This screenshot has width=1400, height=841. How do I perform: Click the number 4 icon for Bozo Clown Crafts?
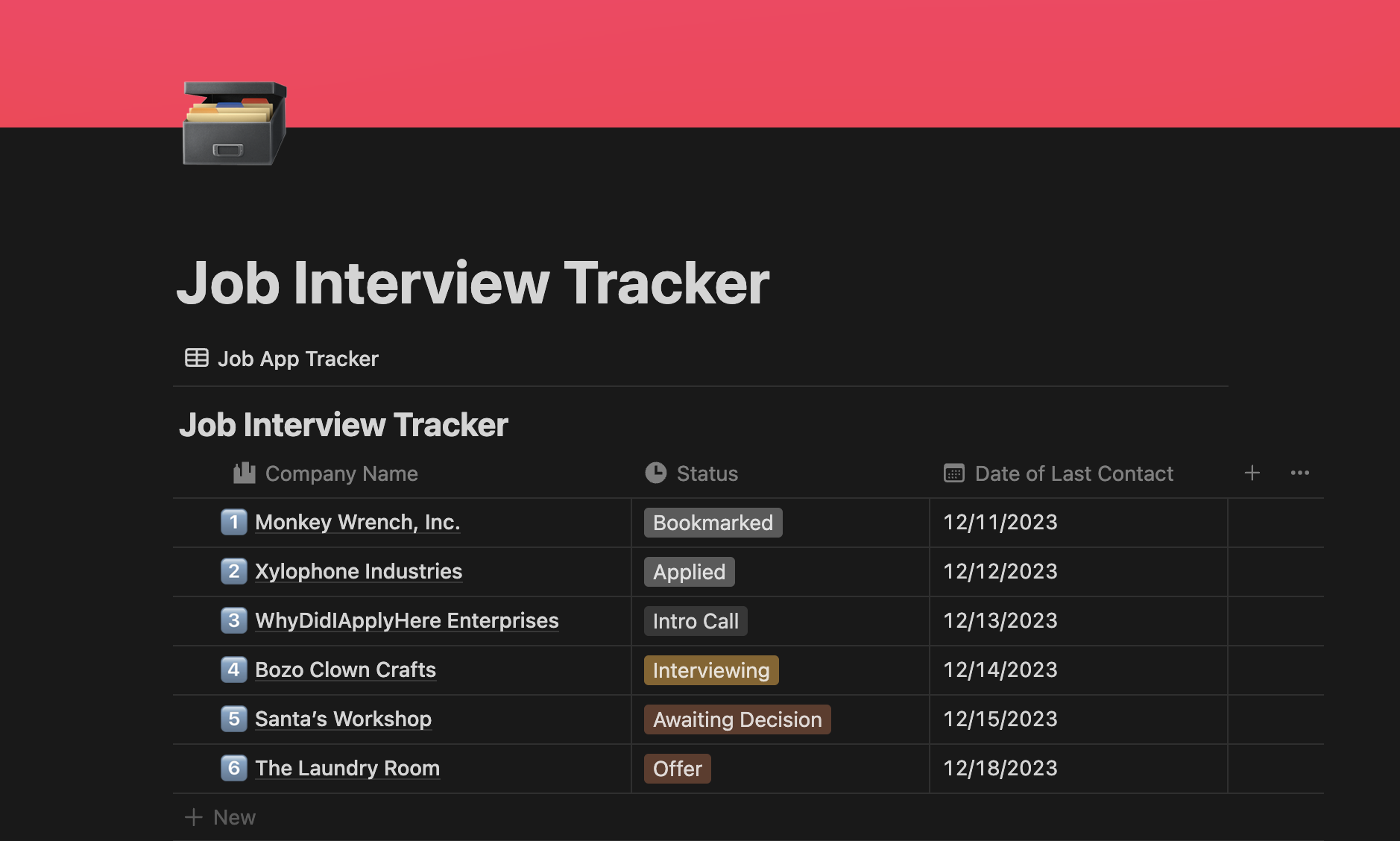(x=234, y=670)
